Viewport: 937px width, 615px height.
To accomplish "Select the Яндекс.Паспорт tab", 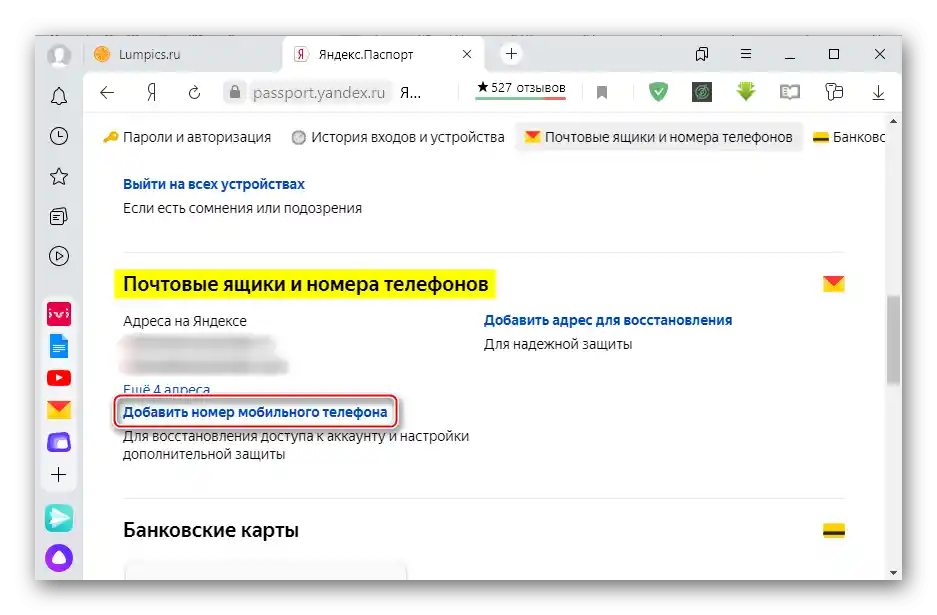I will click(x=382, y=54).
